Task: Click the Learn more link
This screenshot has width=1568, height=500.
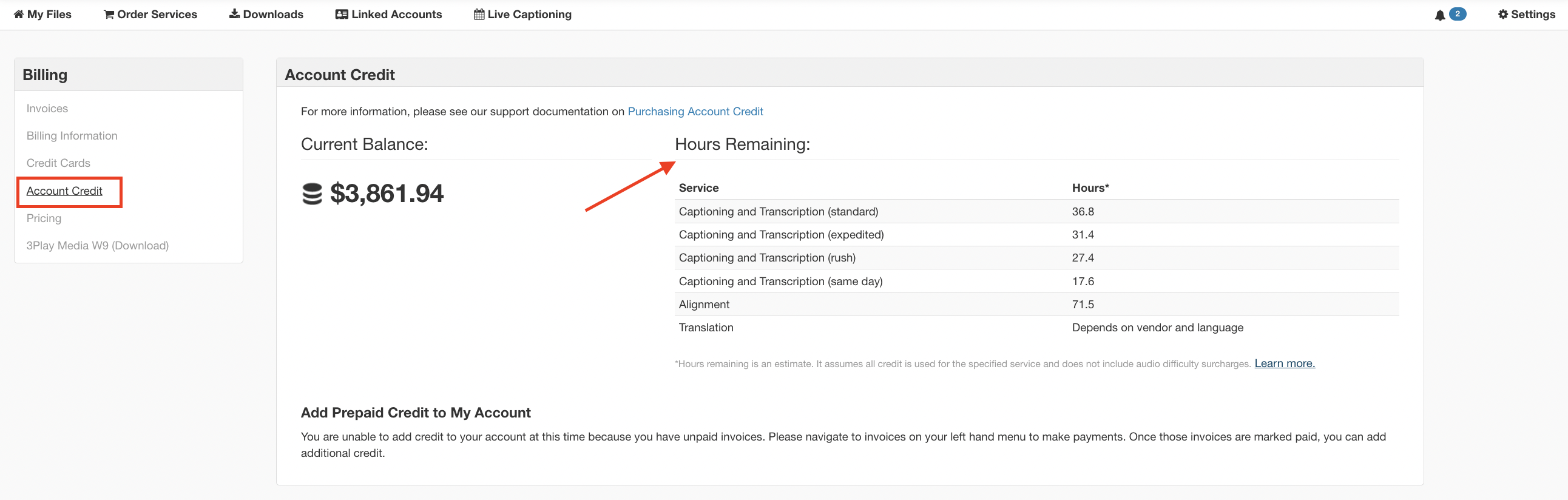Action: 1285,363
